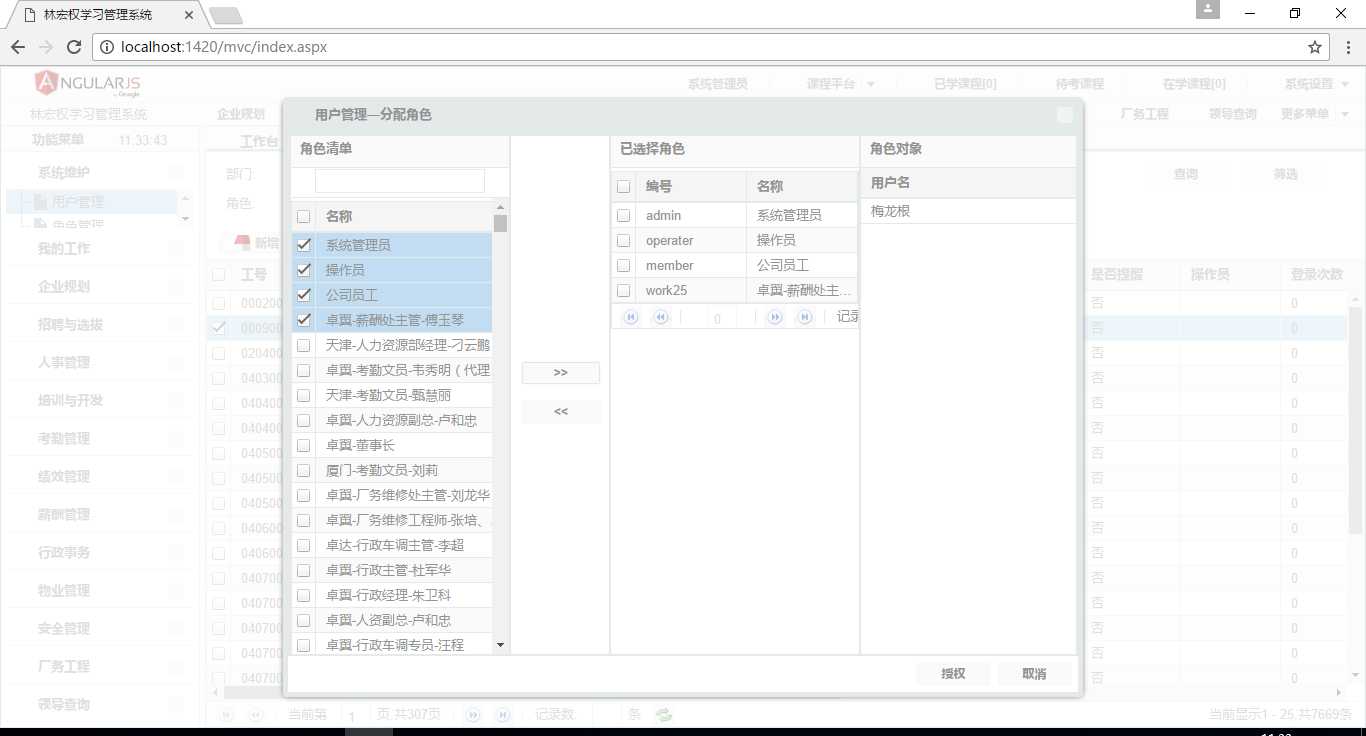
Task: Open the 领导查询 top menu item
Action: point(1233,114)
